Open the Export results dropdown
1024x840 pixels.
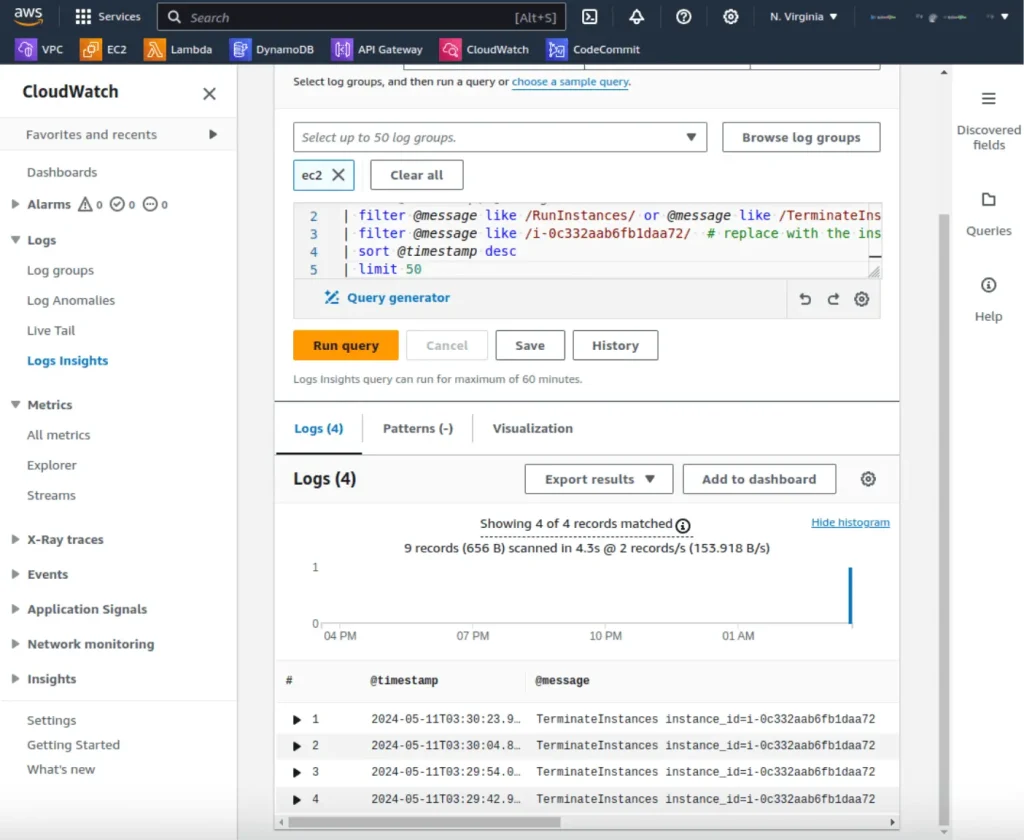pos(599,479)
